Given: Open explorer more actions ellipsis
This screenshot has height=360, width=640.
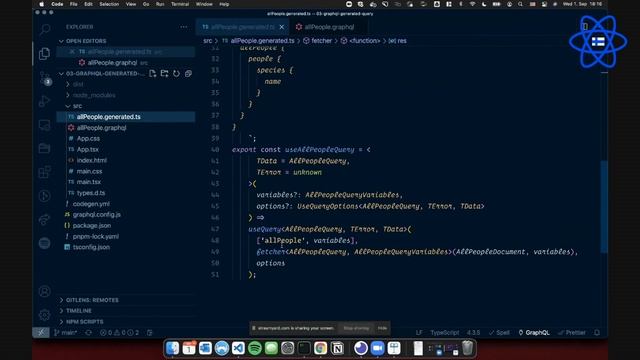Looking at the screenshot, I should click(184, 27).
